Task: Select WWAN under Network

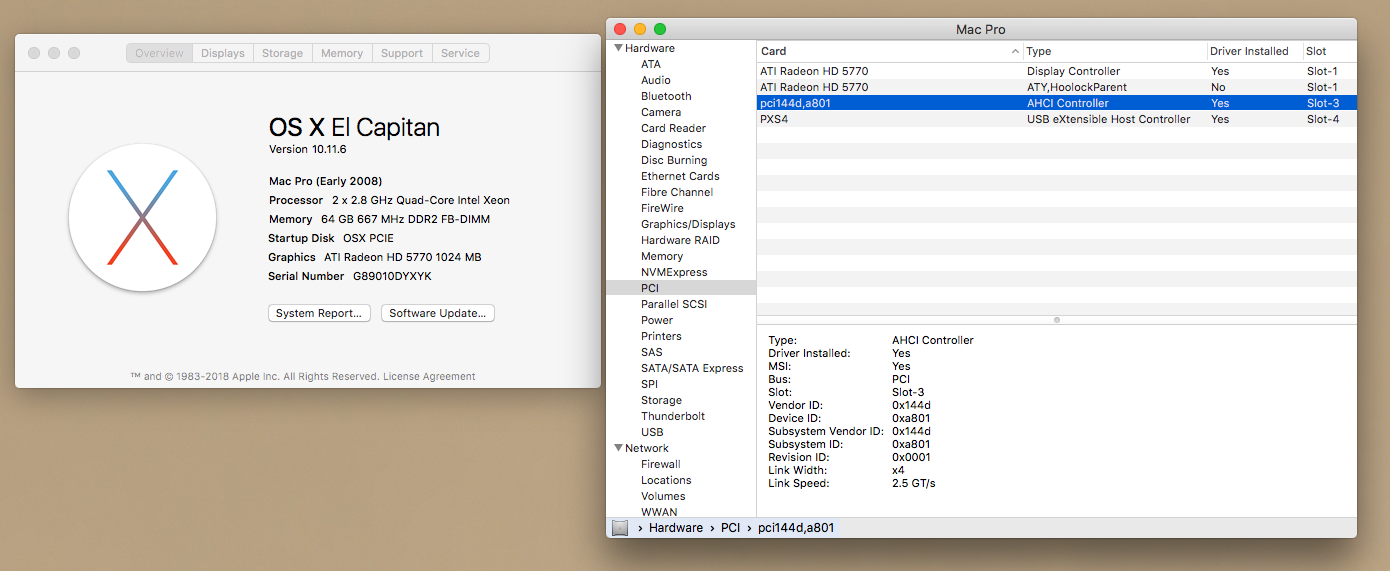Action: (659, 512)
